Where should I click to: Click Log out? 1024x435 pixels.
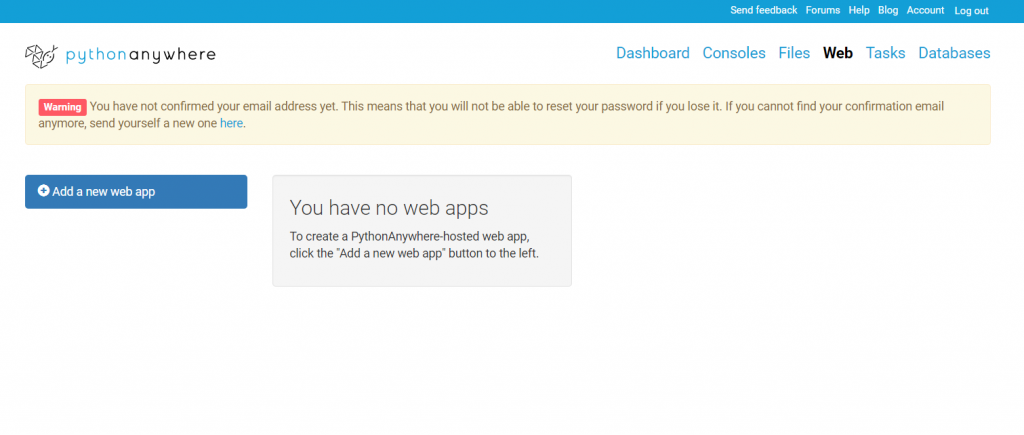click(971, 11)
